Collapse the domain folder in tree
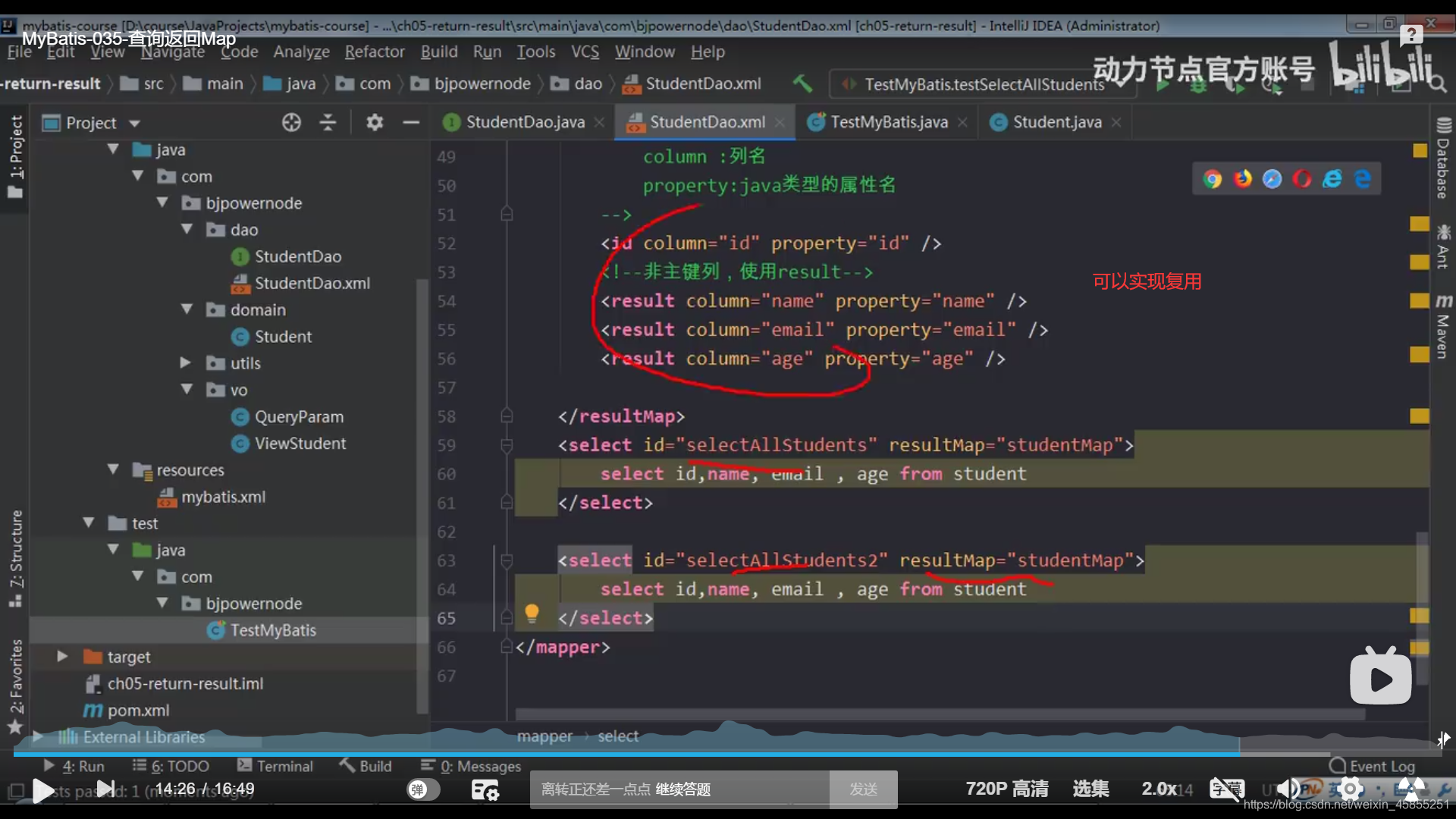The image size is (1456, 819). click(x=187, y=309)
